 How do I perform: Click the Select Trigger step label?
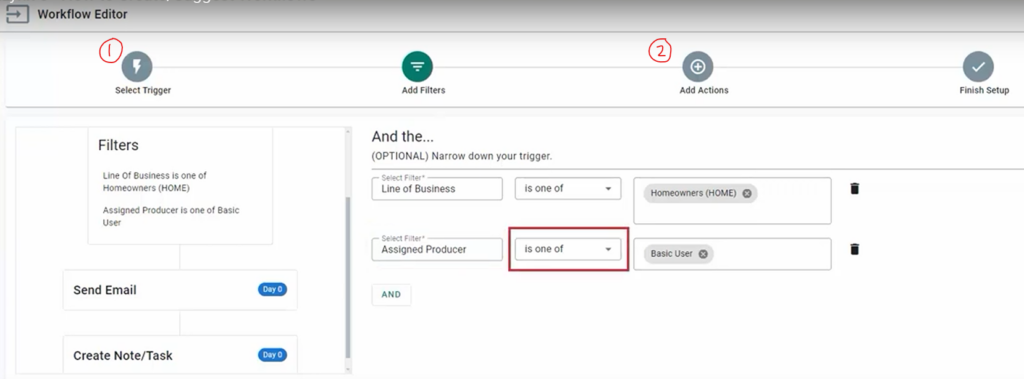pos(143,90)
